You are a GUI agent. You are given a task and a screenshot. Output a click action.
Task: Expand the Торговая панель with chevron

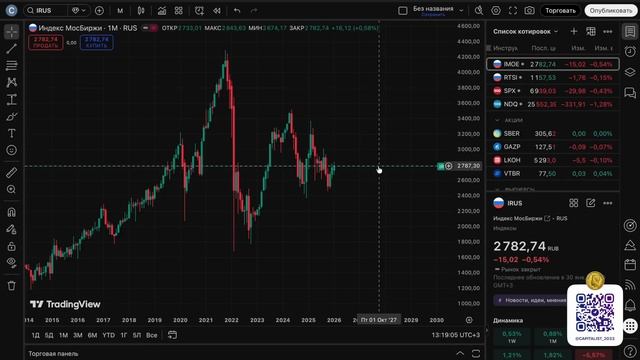(x=460, y=353)
